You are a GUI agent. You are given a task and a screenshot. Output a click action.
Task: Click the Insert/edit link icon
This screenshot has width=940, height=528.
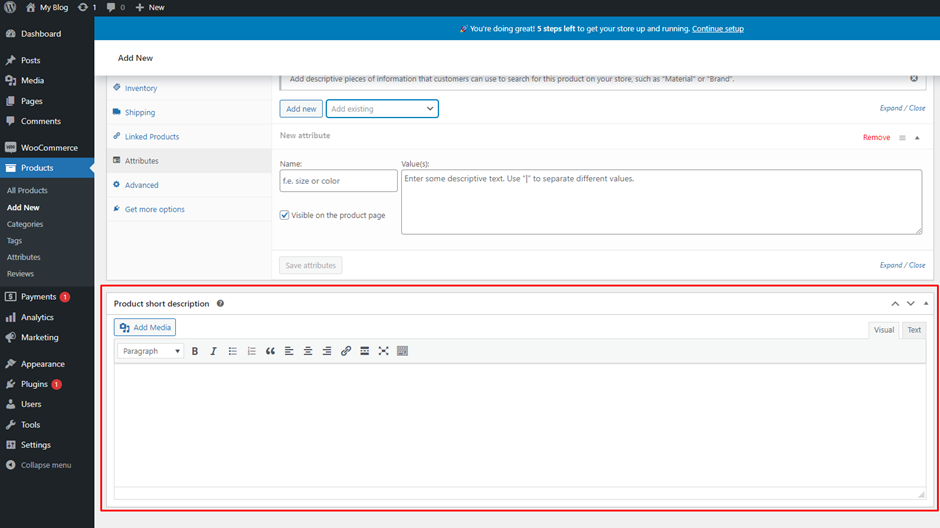[x=346, y=351]
